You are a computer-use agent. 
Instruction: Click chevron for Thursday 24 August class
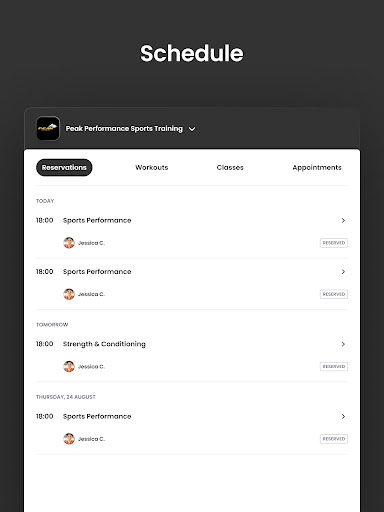(x=343, y=416)
